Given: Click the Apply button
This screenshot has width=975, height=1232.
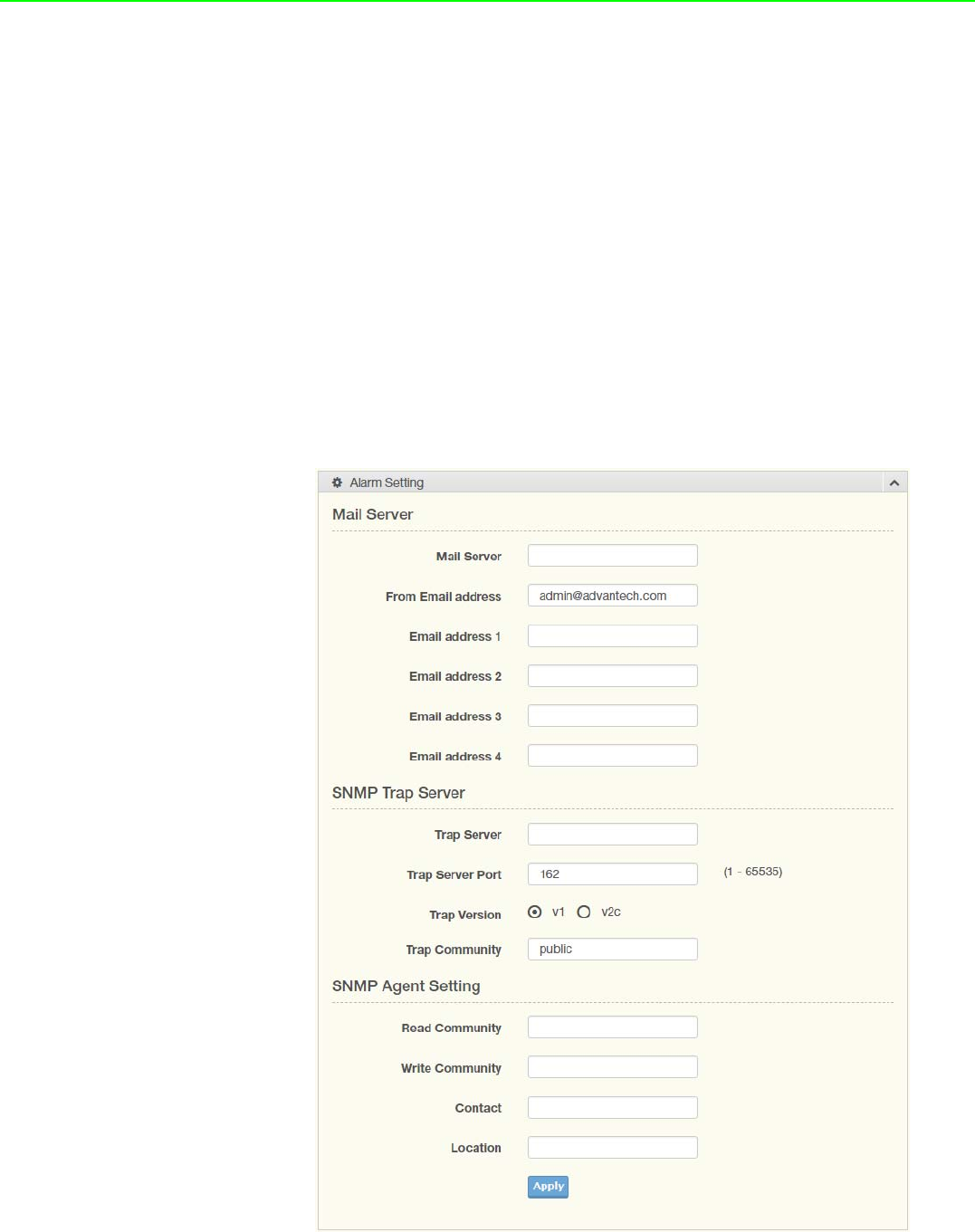Looking at the screenshot, I should click(x=548, y=1186).
